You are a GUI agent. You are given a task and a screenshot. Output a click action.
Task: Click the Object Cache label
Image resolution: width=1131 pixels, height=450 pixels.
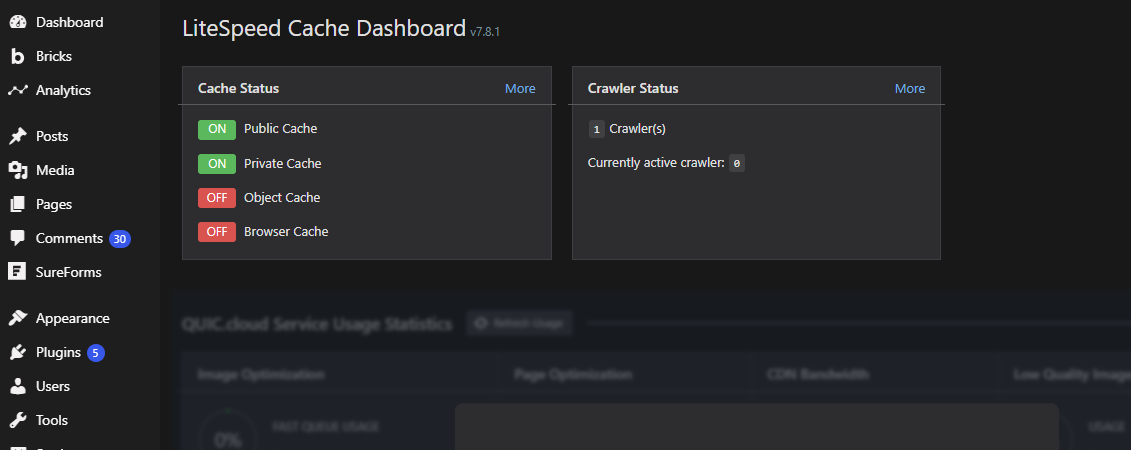[282, 197]
